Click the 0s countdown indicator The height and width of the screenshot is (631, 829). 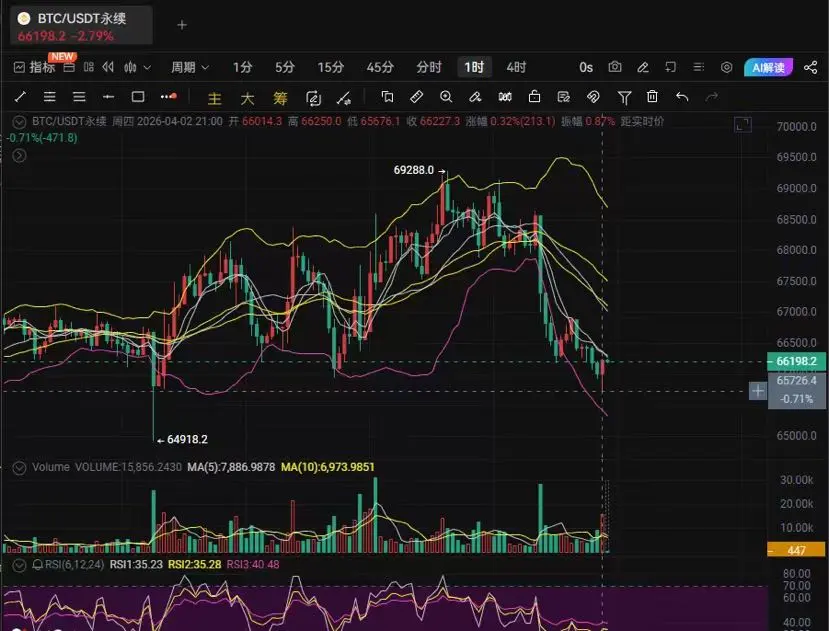coord(586,67)
